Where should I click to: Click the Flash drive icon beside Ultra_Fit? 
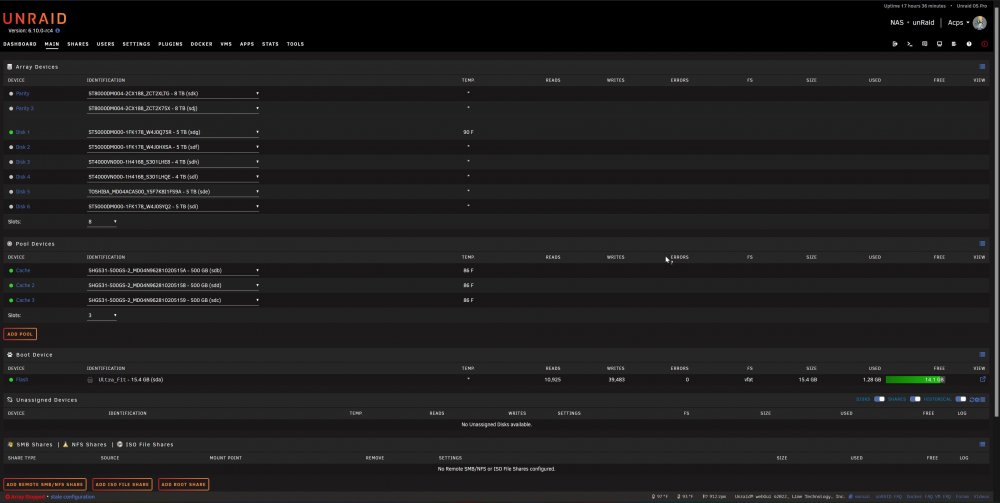91,380
